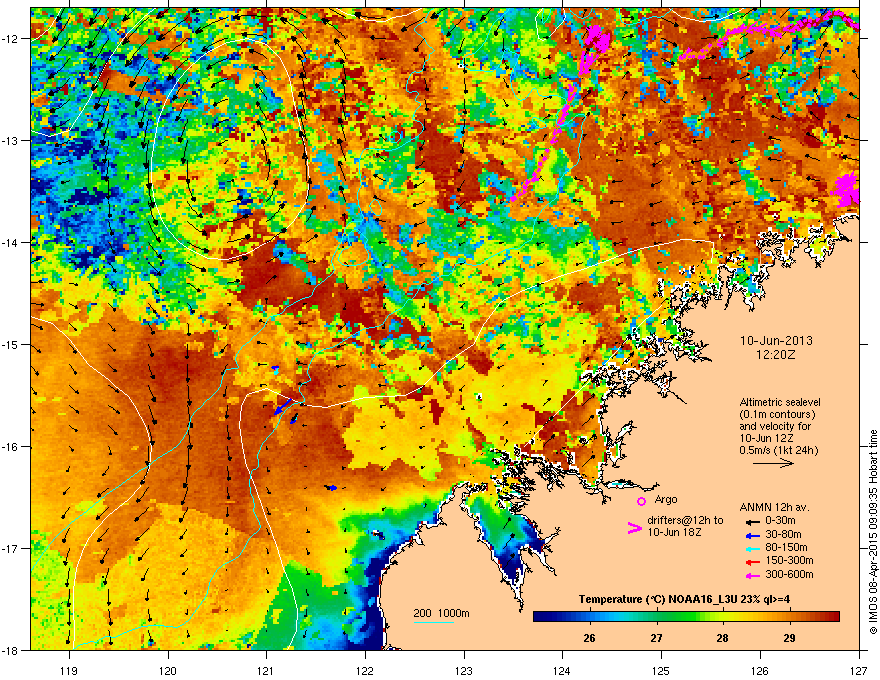This screenshot has height=680, width=880.
Task: Click the latitude axis label -12
Action: click(x=11, y=39)
